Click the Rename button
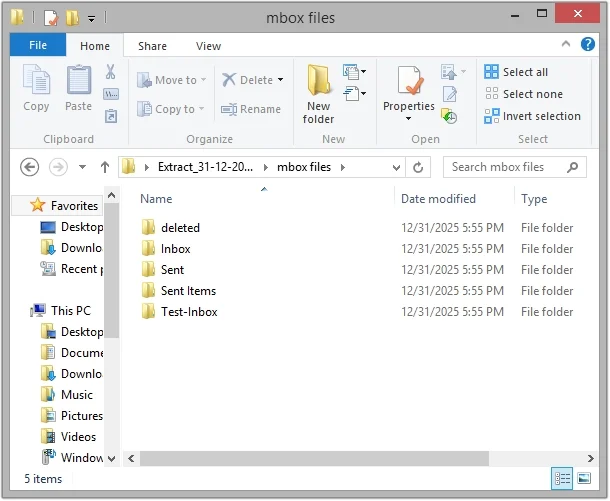610x501 pixels. [251, 109]
